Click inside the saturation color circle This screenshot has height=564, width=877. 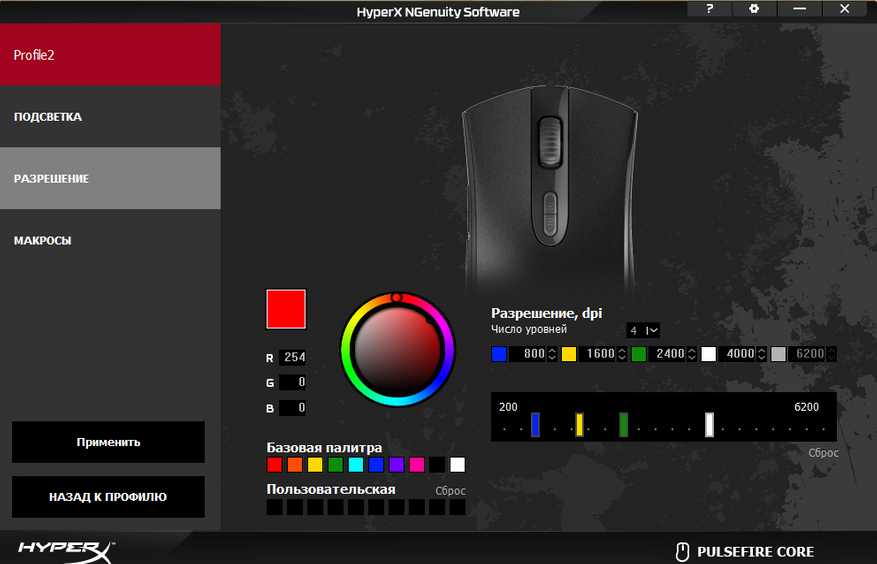(x=398, y=350)
